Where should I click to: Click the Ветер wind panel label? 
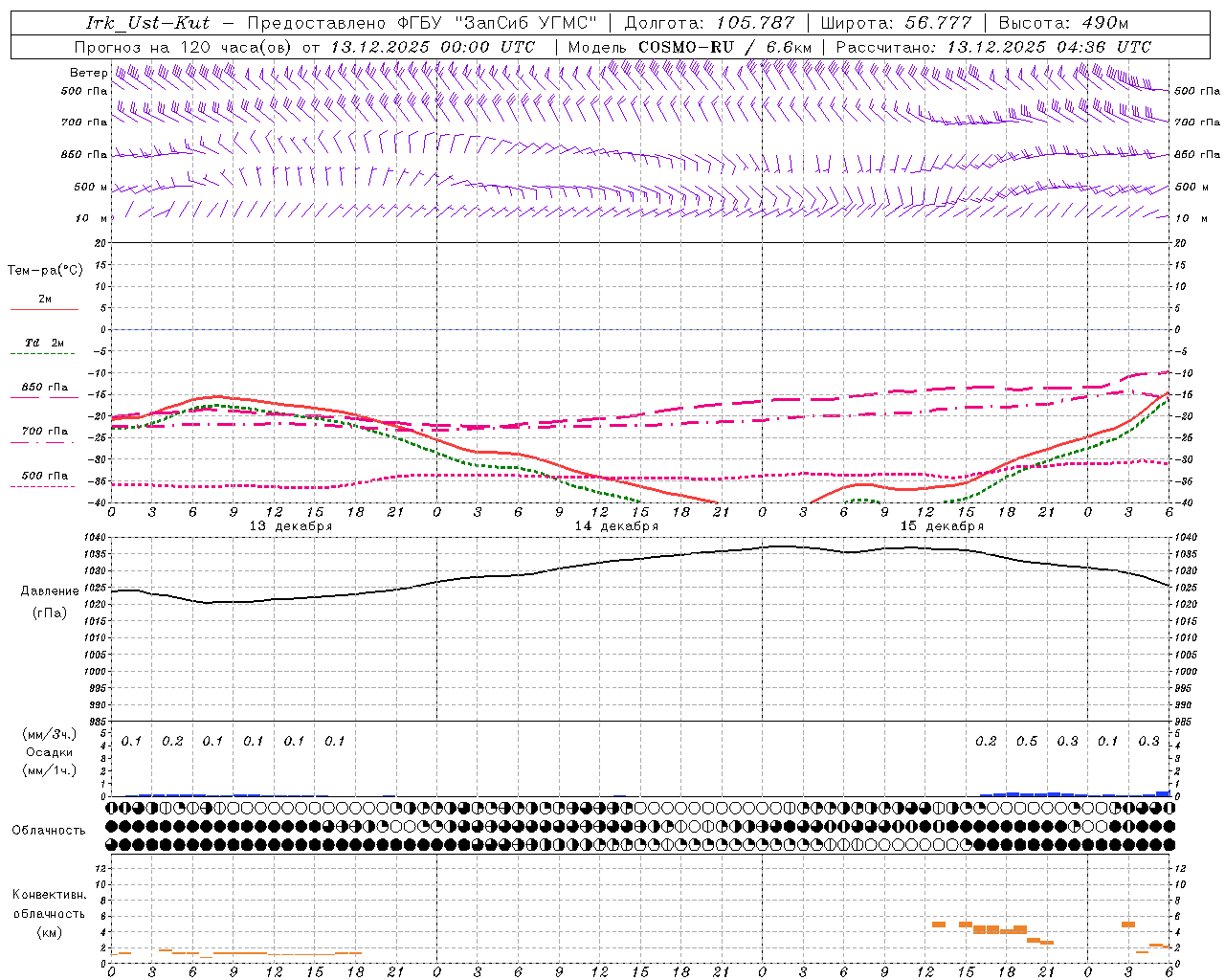pos(88,73)
